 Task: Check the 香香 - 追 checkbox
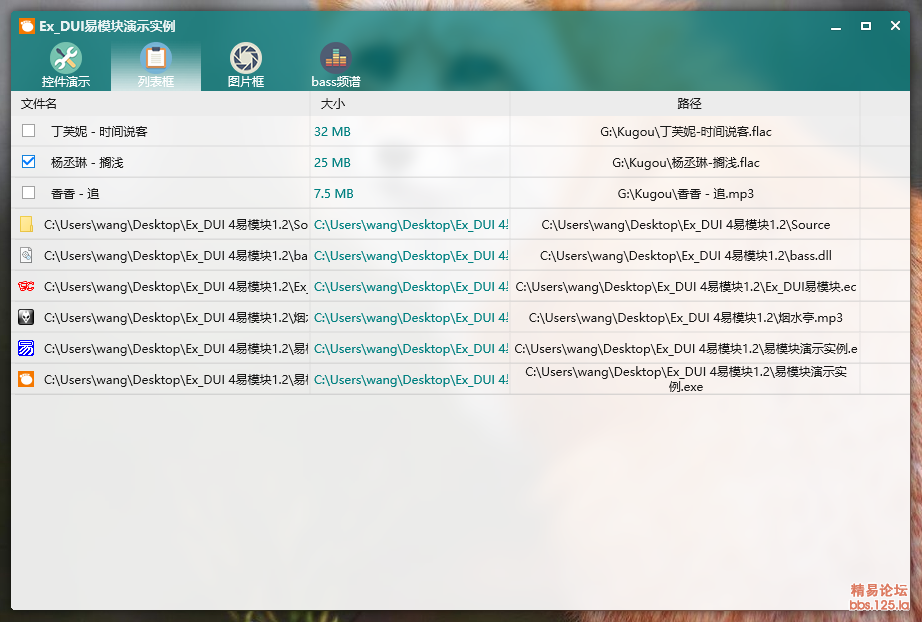click(28, 193)
